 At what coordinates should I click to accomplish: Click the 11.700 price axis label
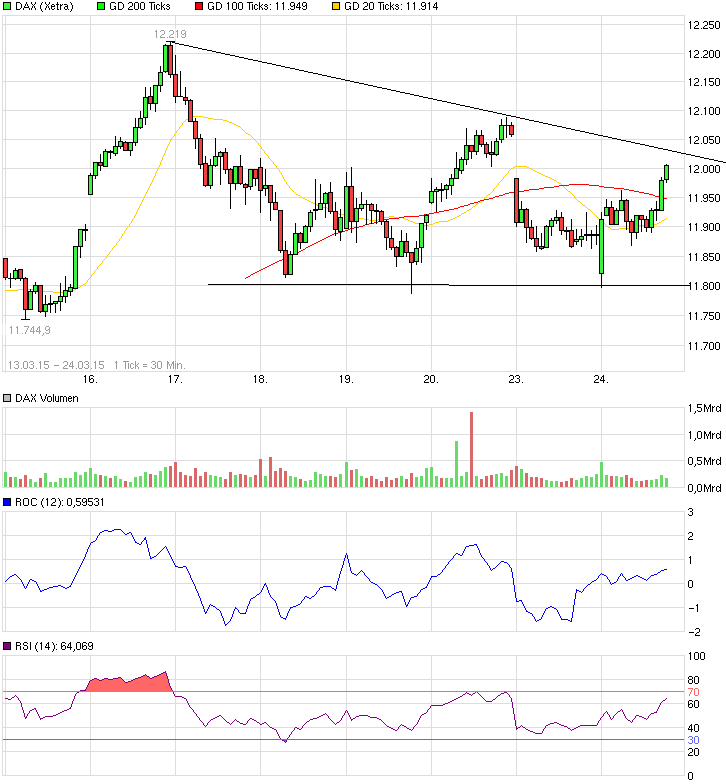point(704,346)
